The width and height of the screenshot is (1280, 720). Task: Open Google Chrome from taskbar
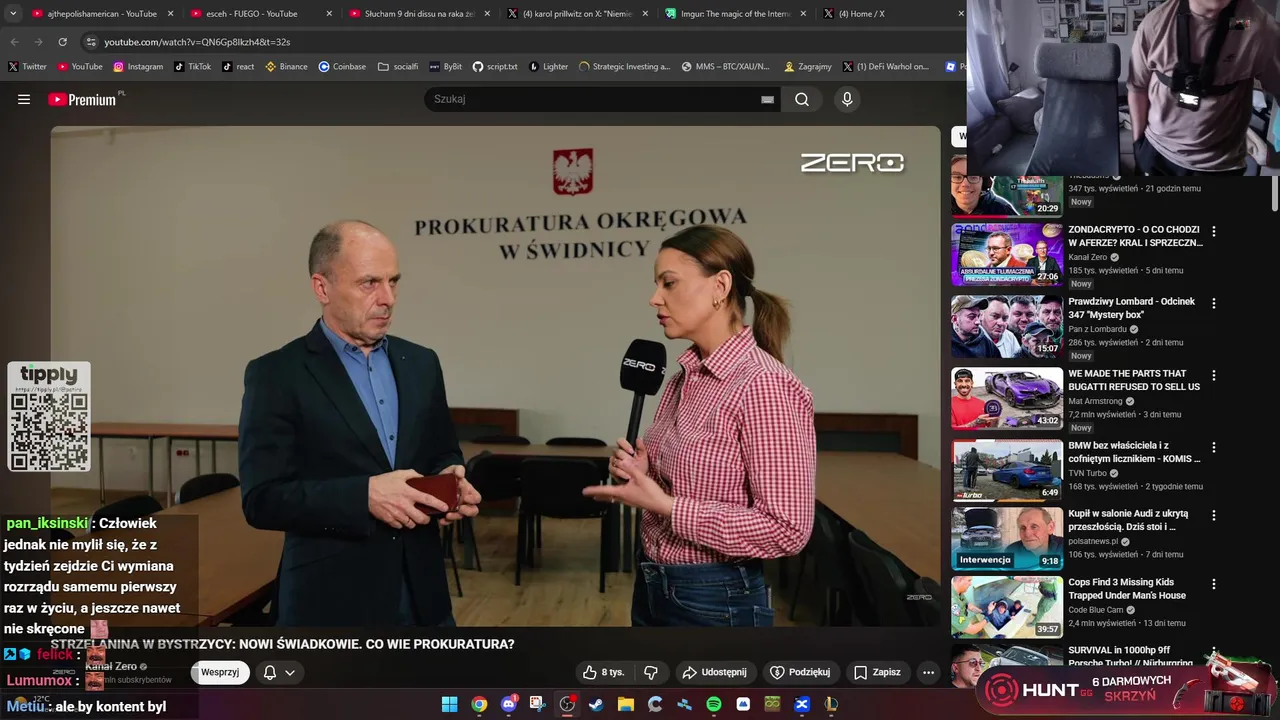point(479,704)
